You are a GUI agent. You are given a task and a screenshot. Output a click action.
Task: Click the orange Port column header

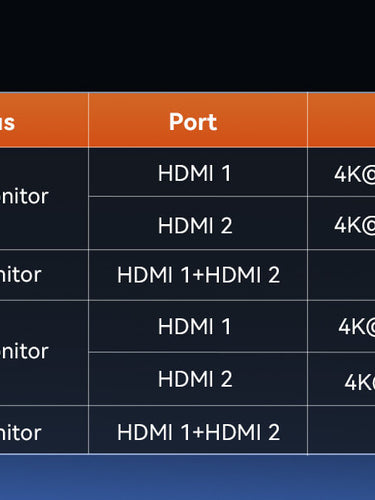[198, 120]
